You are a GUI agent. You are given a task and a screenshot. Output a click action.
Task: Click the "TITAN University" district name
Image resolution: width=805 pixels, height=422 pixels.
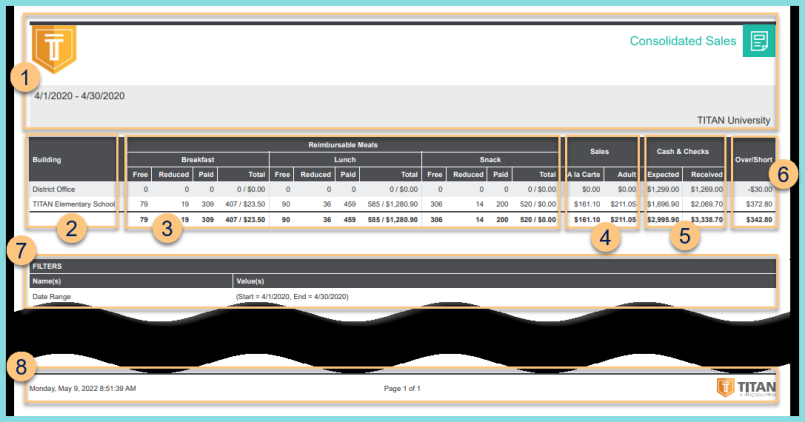(x=733, y=120)
